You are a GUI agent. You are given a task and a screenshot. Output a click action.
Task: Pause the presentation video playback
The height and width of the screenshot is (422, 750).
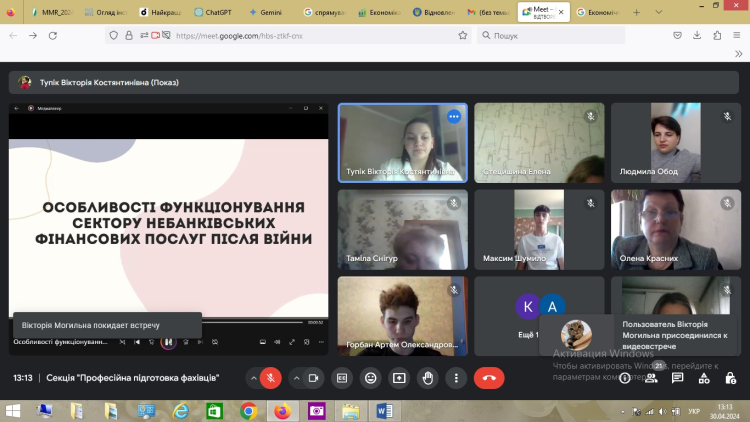(x=168, y=342)
